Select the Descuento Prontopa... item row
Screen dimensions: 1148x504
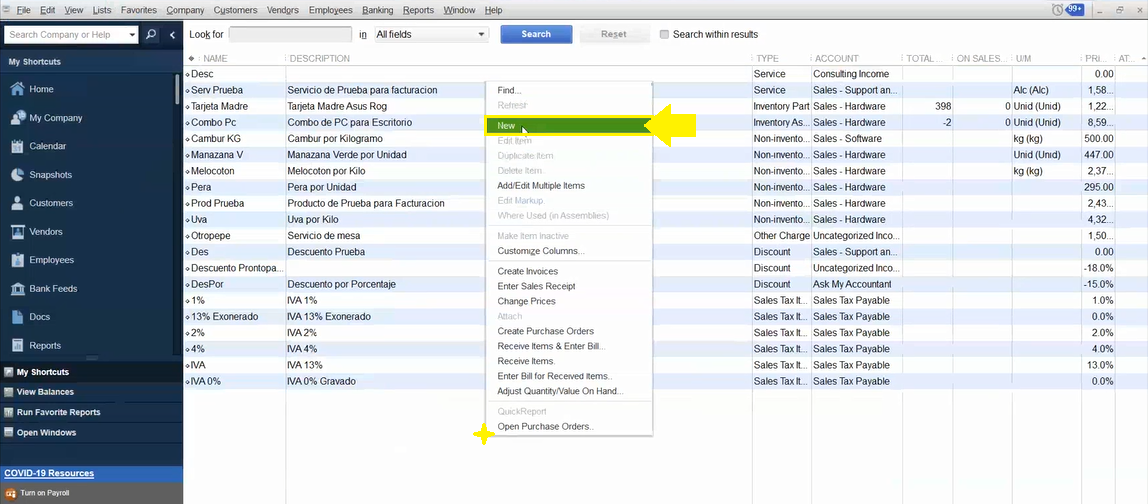tap(666, 268)
